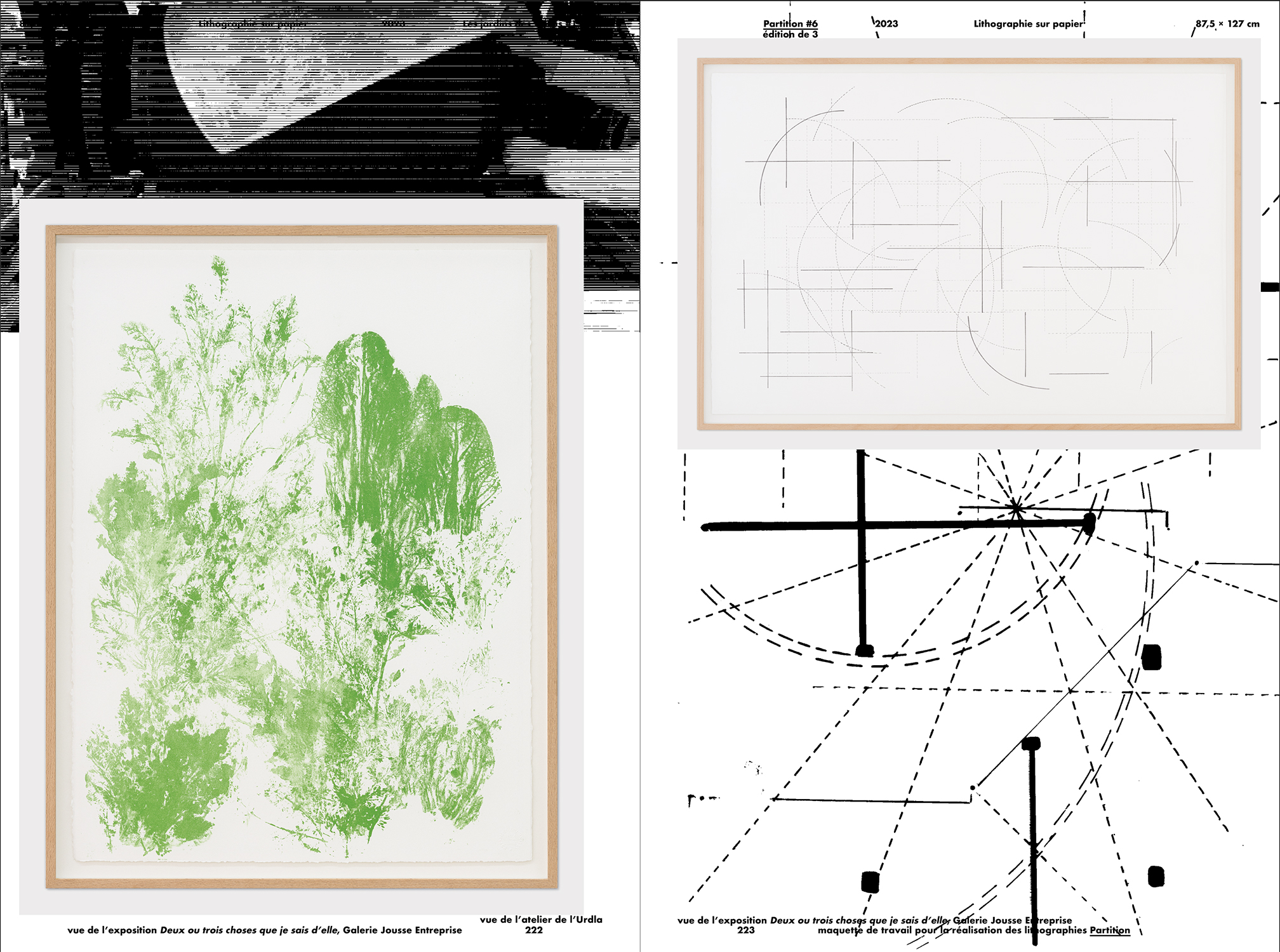Click the "Partition #6" underlined title

click(790, 23)
